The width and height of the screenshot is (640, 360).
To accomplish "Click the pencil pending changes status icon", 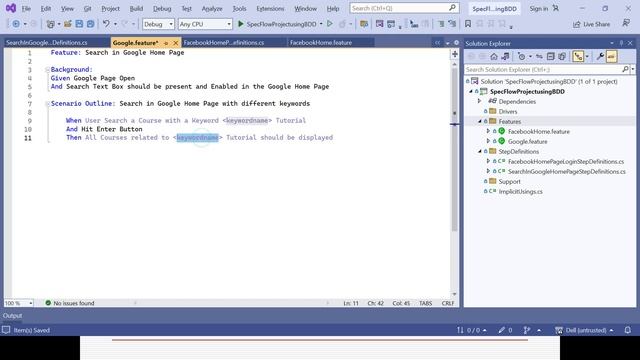I will 502,330.
